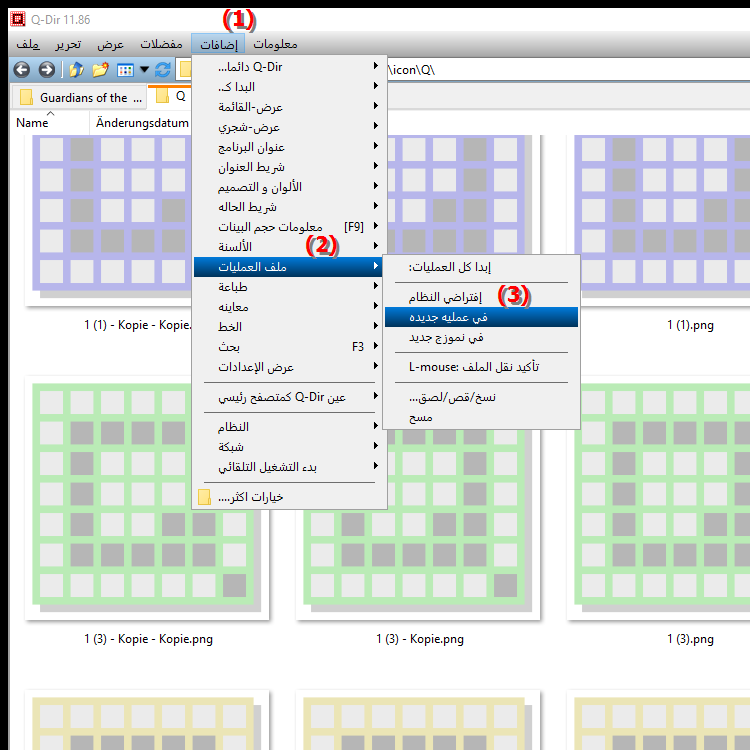Expand معلومات حجم البينات [F9] submenu
The height and width of the screenshot is (750, 750).
click(289, 227)
